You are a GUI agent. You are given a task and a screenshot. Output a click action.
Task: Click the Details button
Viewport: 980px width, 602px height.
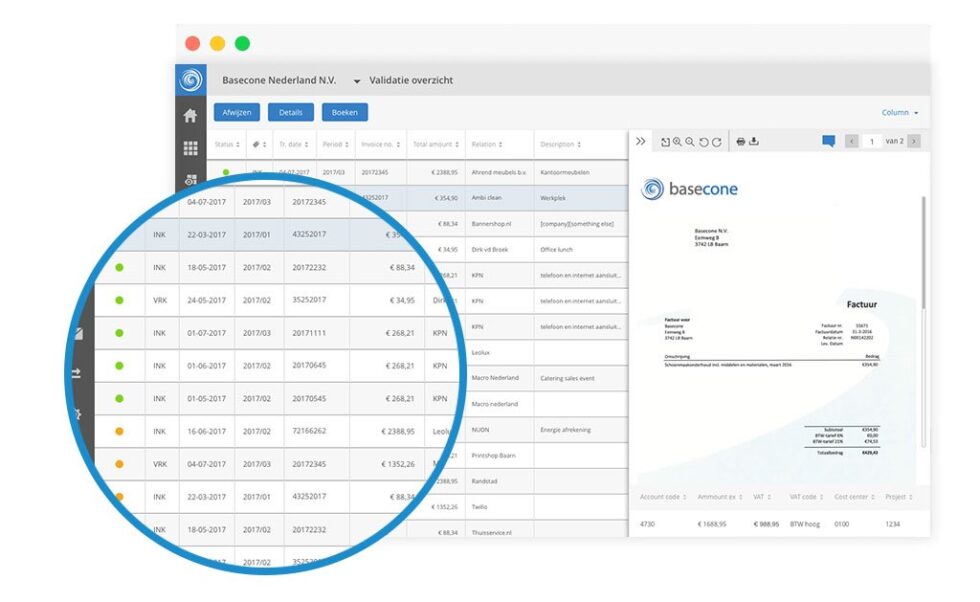pos(290,113)
